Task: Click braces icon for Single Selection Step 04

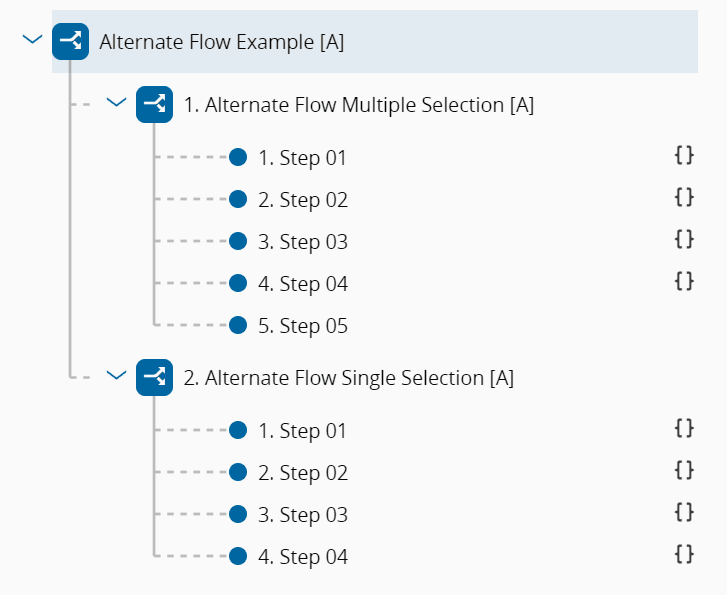Action: (684, 554)
